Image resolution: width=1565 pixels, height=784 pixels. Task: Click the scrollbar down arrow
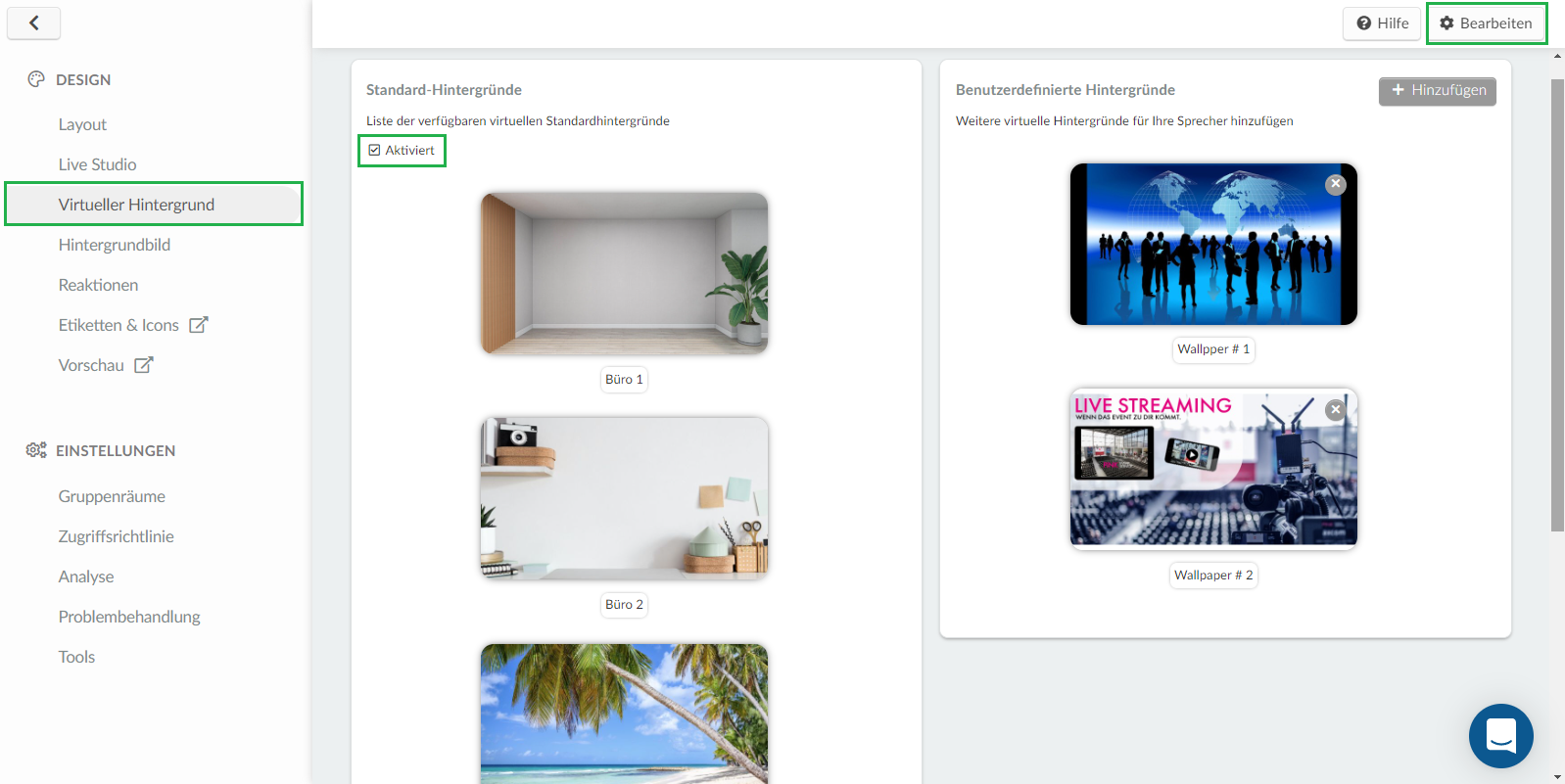1557,776
